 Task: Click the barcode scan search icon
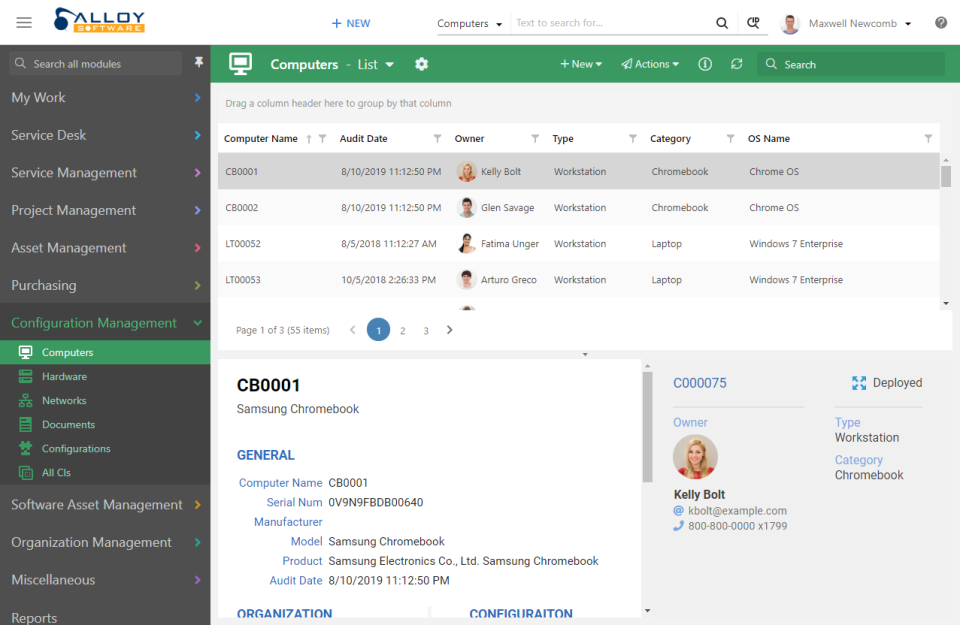(x=754, y=22)
